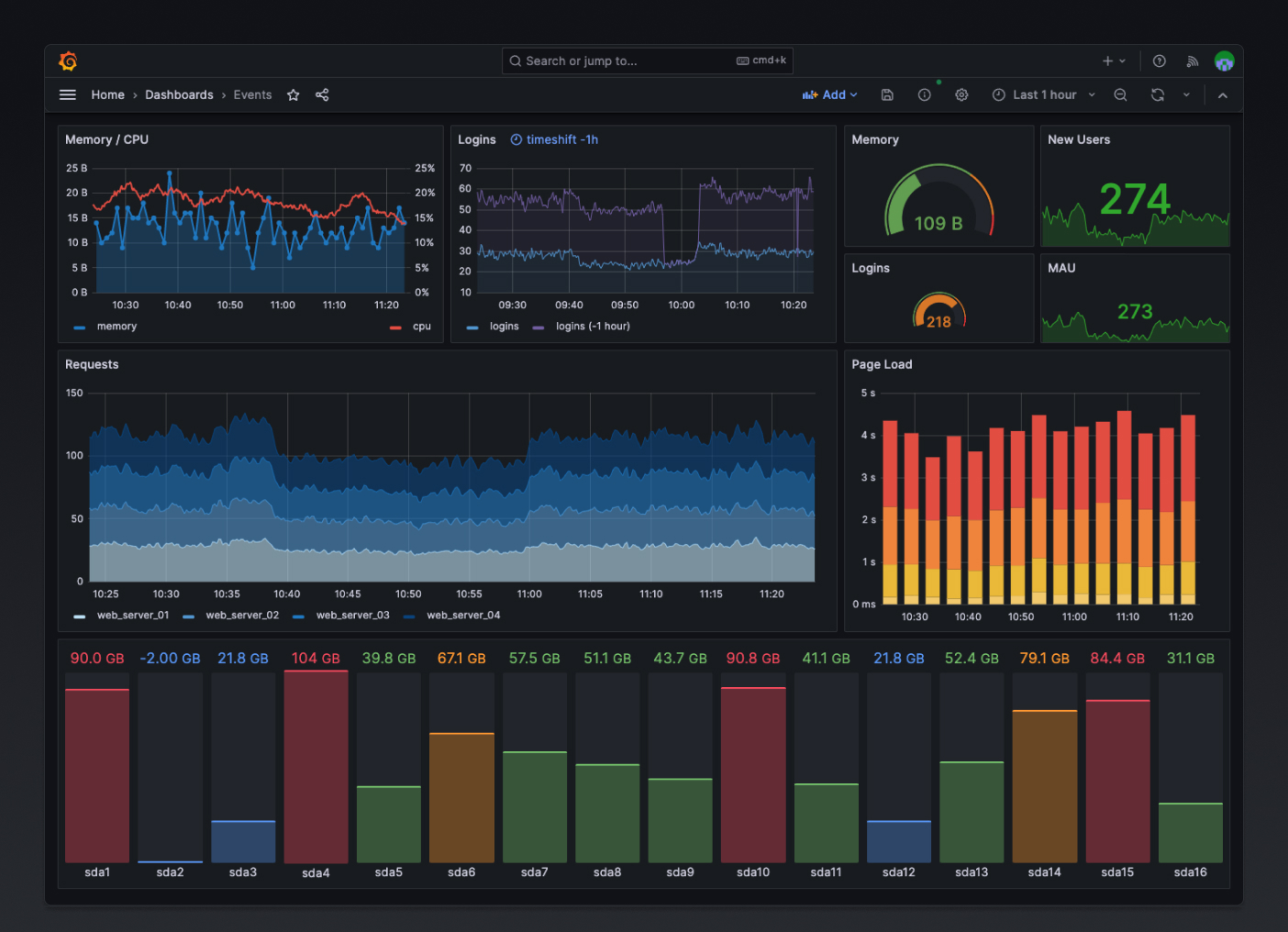This screenshot has width=1288, height=932.
Task: Click the Grafana logo icon
Action: (x=68, y=61)
